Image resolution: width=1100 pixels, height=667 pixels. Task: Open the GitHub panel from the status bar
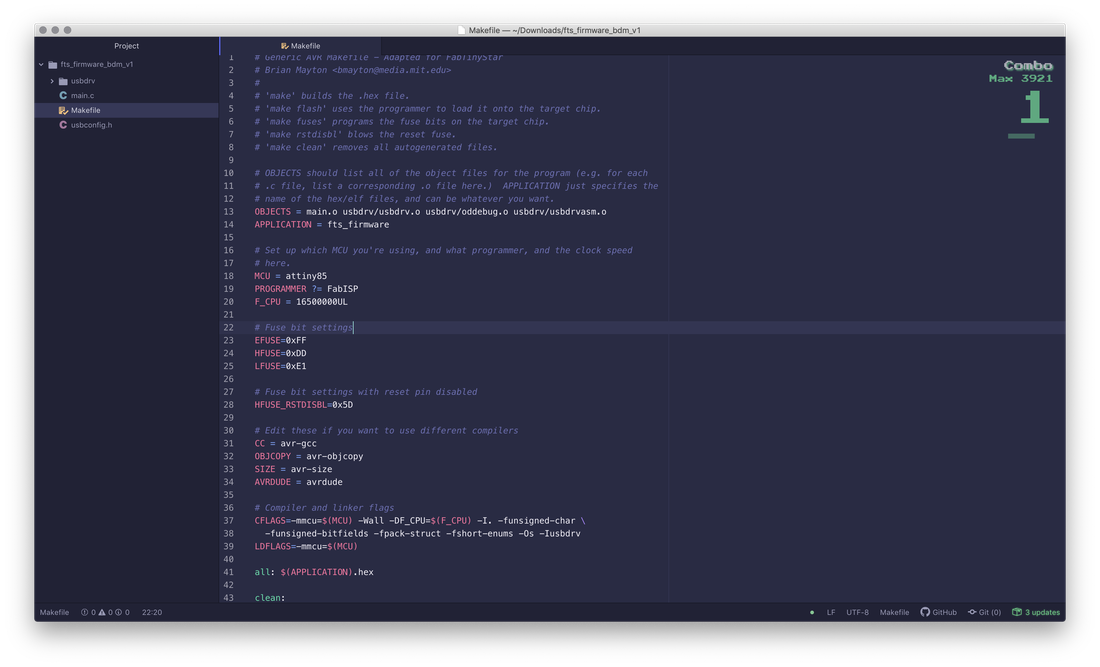click(x=939, y=612)
